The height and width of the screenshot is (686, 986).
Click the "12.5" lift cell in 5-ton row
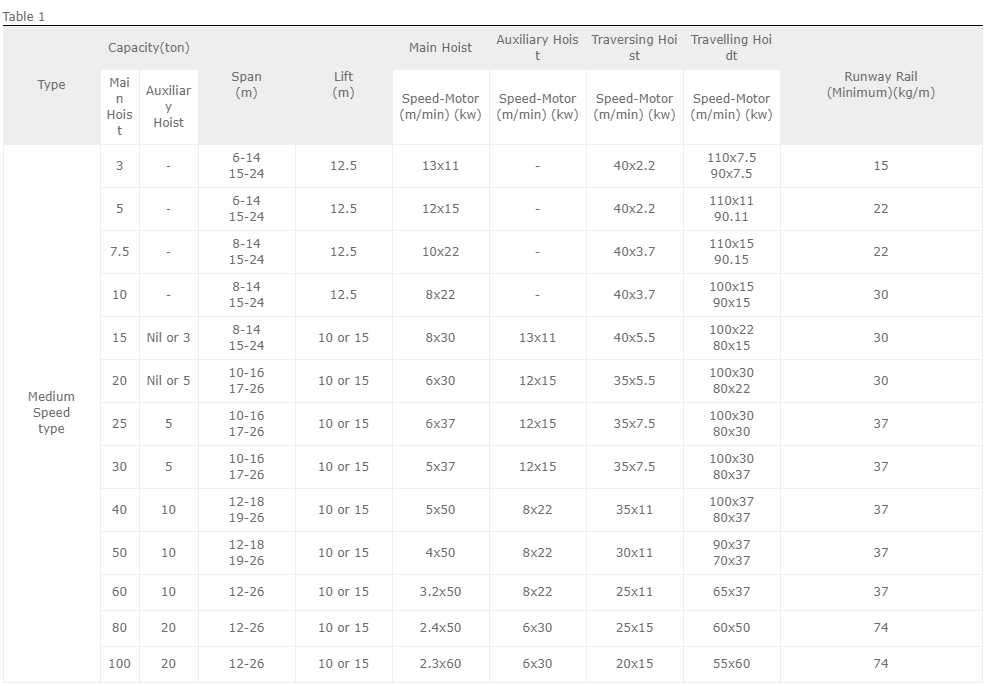click(343, 209)
